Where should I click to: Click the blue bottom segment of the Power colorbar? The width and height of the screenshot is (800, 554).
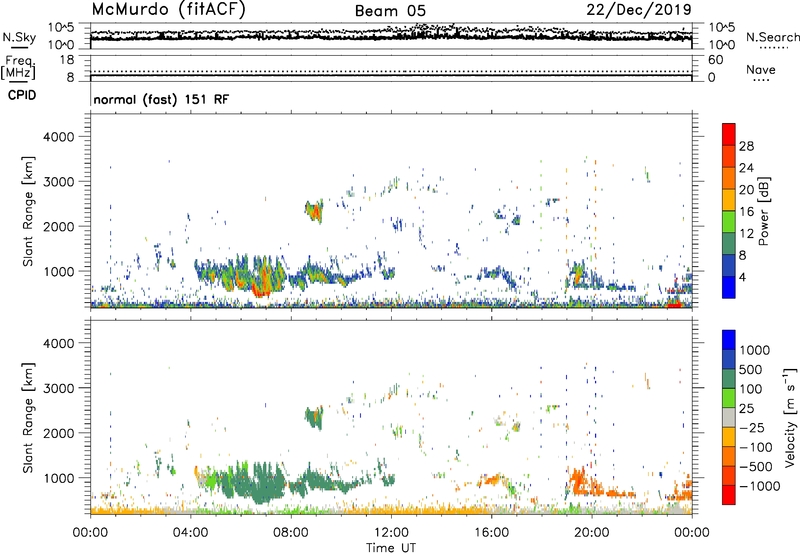tap(729, 287)
